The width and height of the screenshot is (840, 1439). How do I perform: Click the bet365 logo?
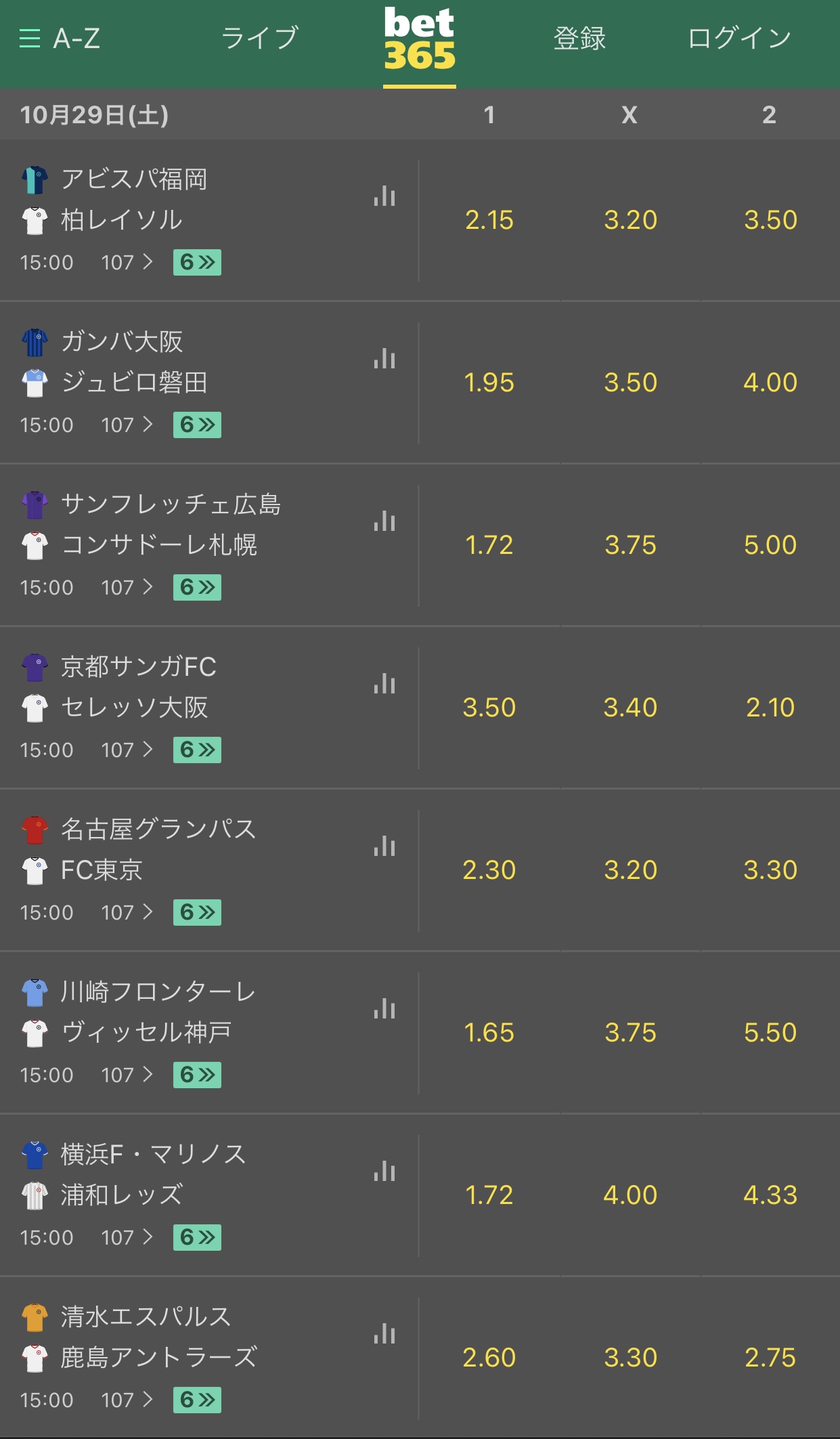[420, 39]
